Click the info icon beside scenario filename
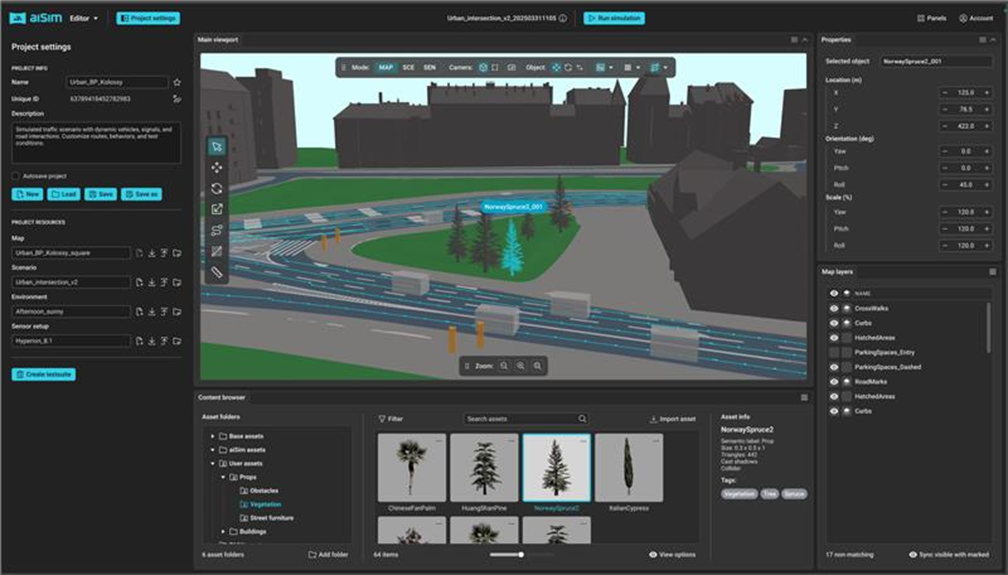This screenshot has height=575, width=1008. click(x=563, y=18)
